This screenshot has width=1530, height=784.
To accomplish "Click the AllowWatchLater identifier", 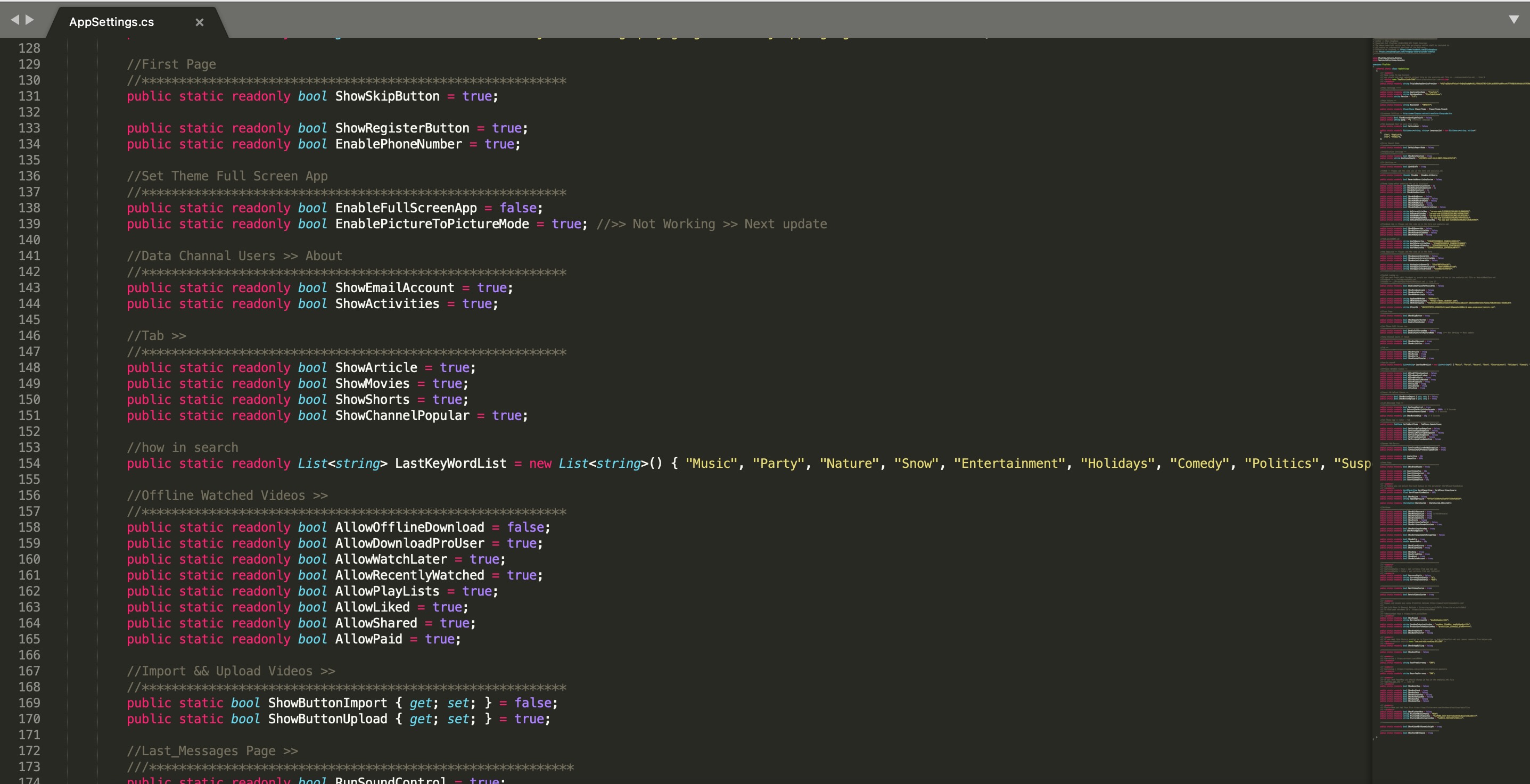I will pyautogui.click(x=391, y=559).
